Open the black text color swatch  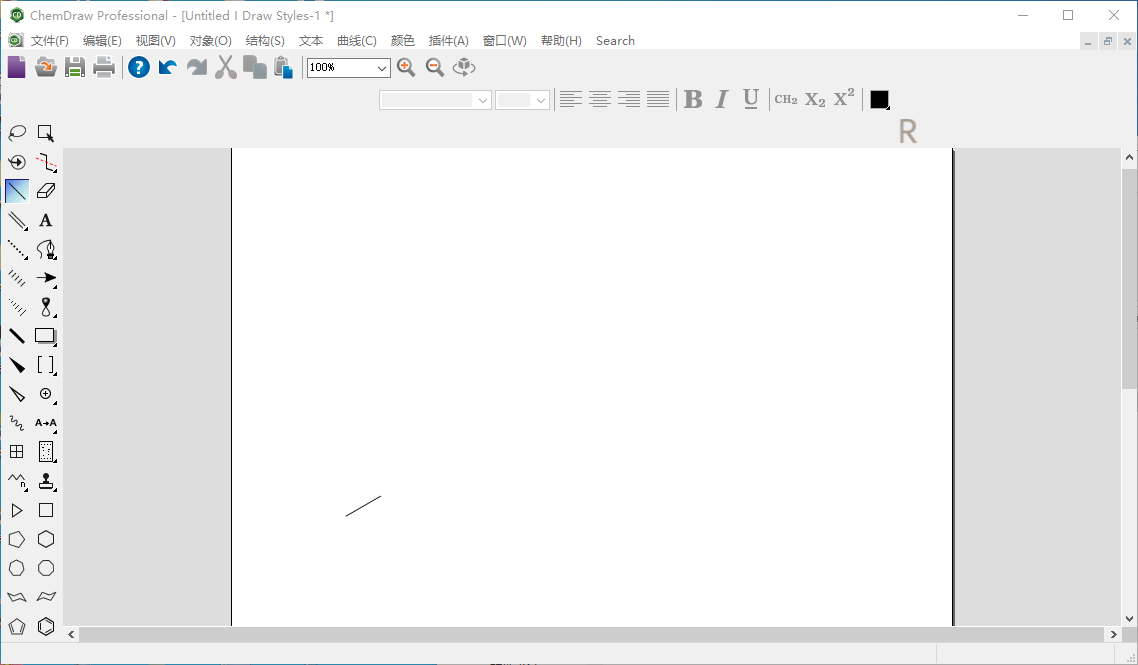pyautogui.click(x=879, y=99)
